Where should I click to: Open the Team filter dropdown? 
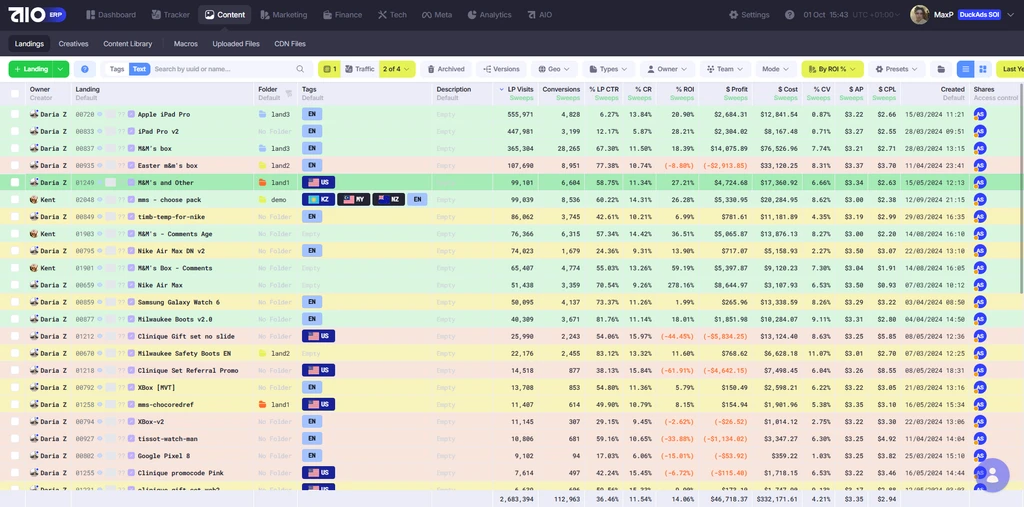725,69
